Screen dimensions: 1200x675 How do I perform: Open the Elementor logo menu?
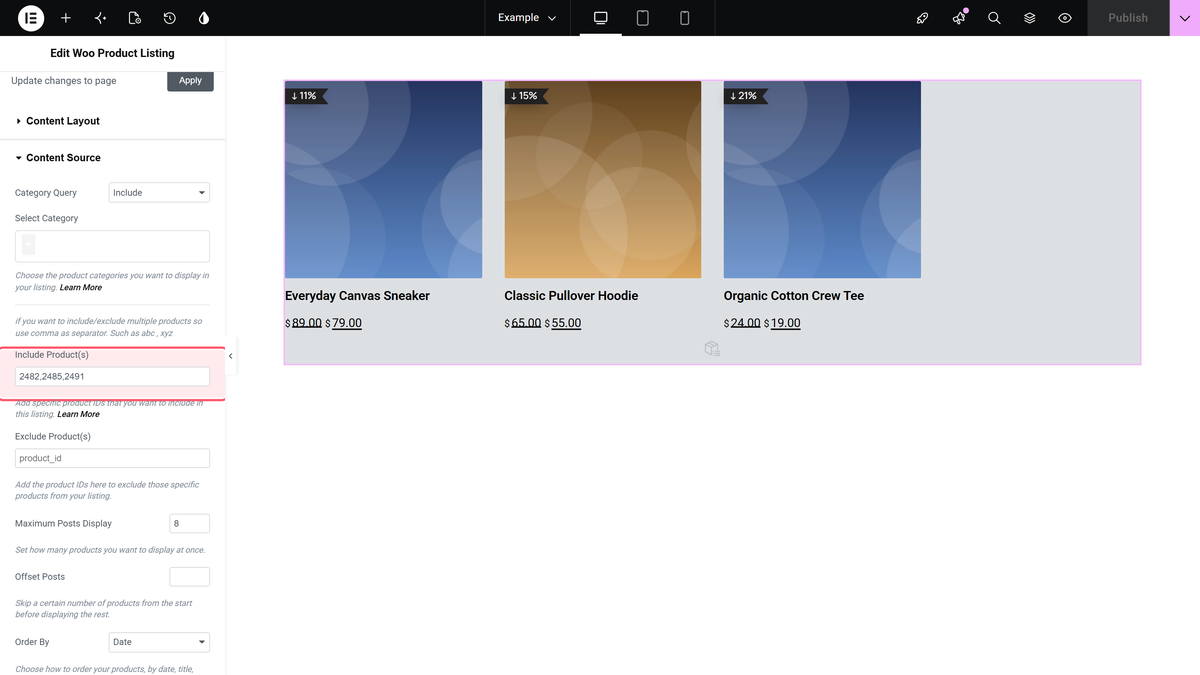[30, 18]
